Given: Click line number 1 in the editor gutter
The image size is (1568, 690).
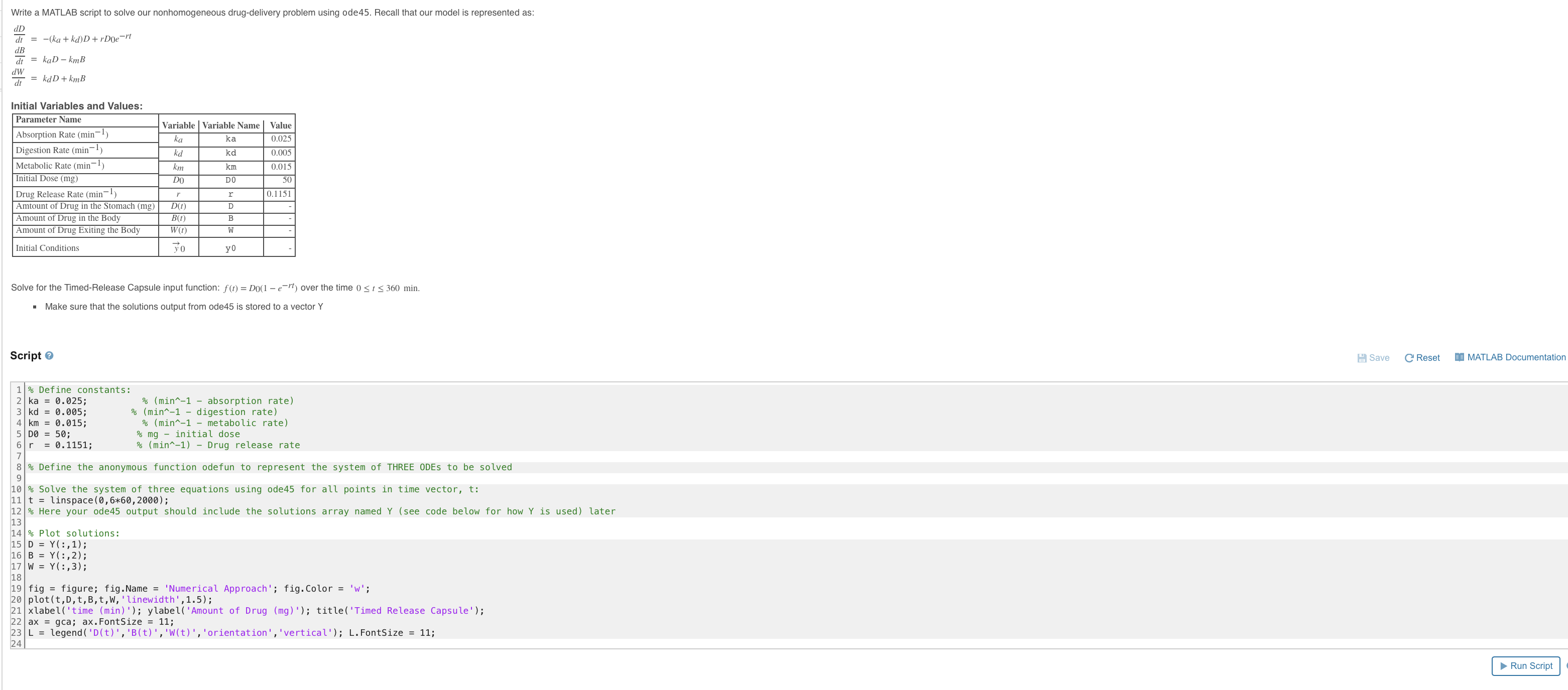Looking at the screenshot, I should click(20, 389).
